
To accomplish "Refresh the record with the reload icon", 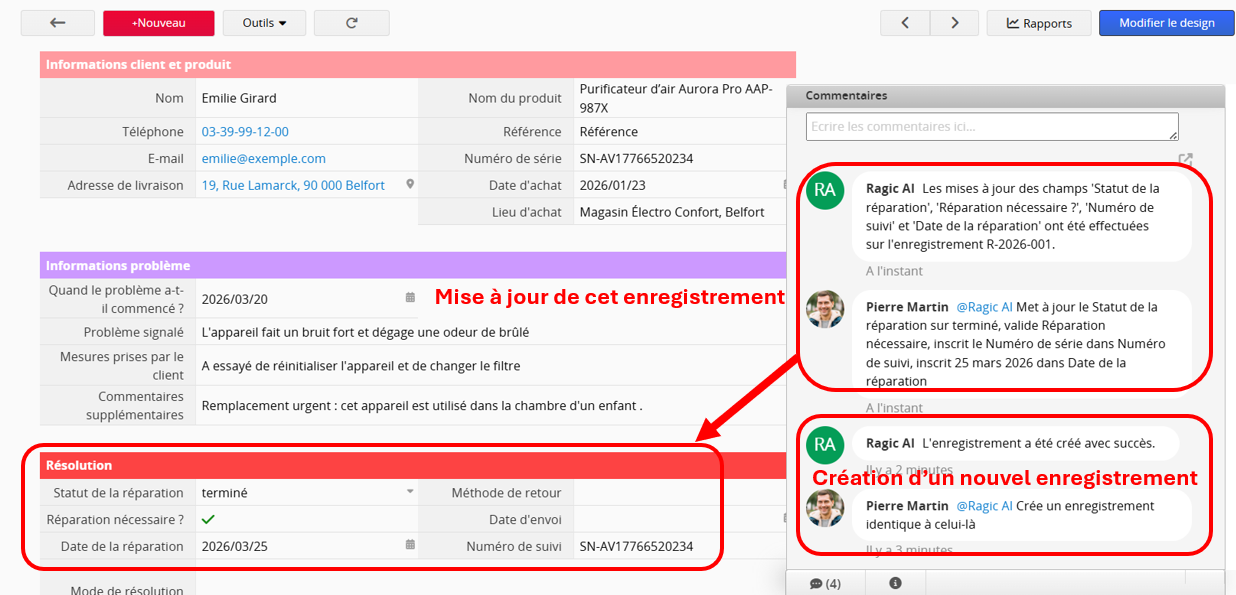I will tap(351, 23).
